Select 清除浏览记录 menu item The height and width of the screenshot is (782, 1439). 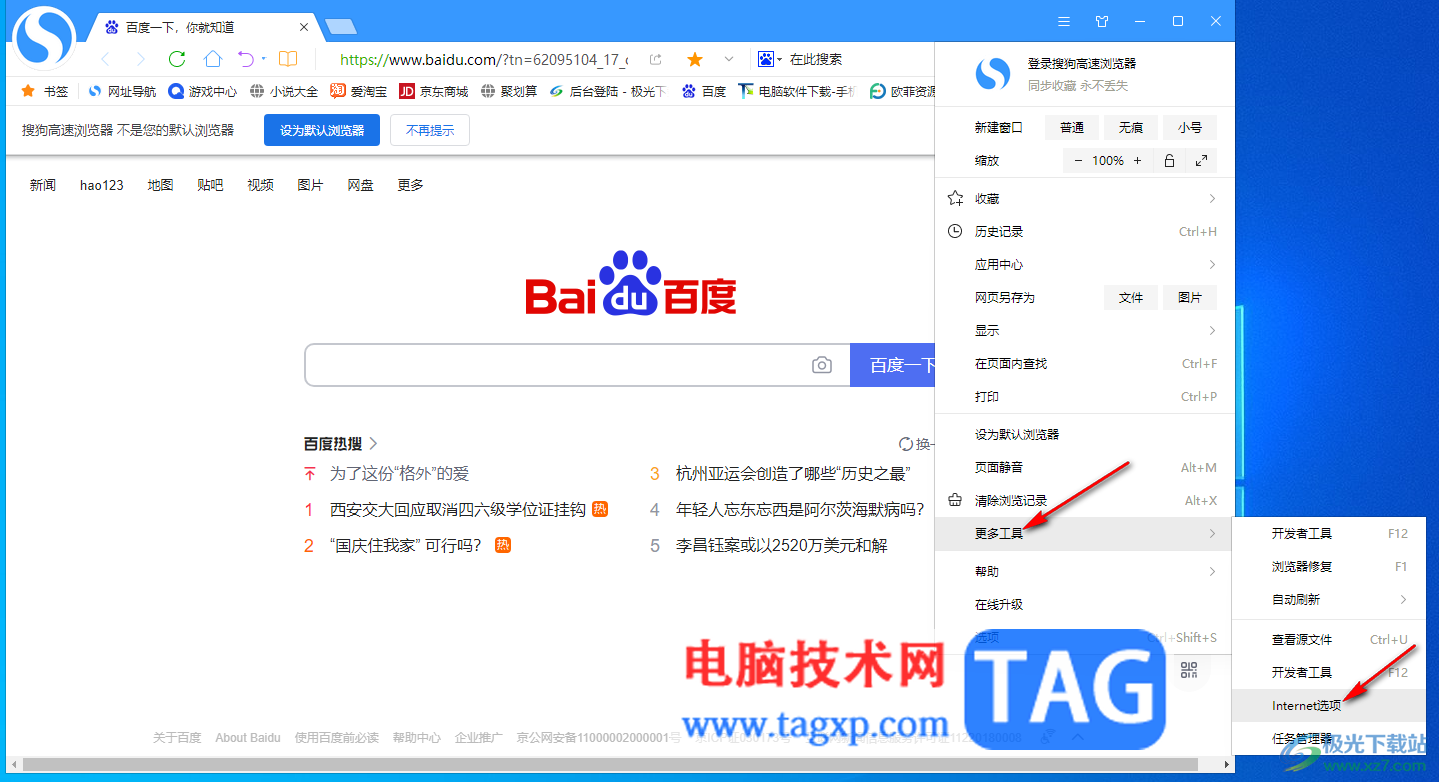(x=1085, y=500)
